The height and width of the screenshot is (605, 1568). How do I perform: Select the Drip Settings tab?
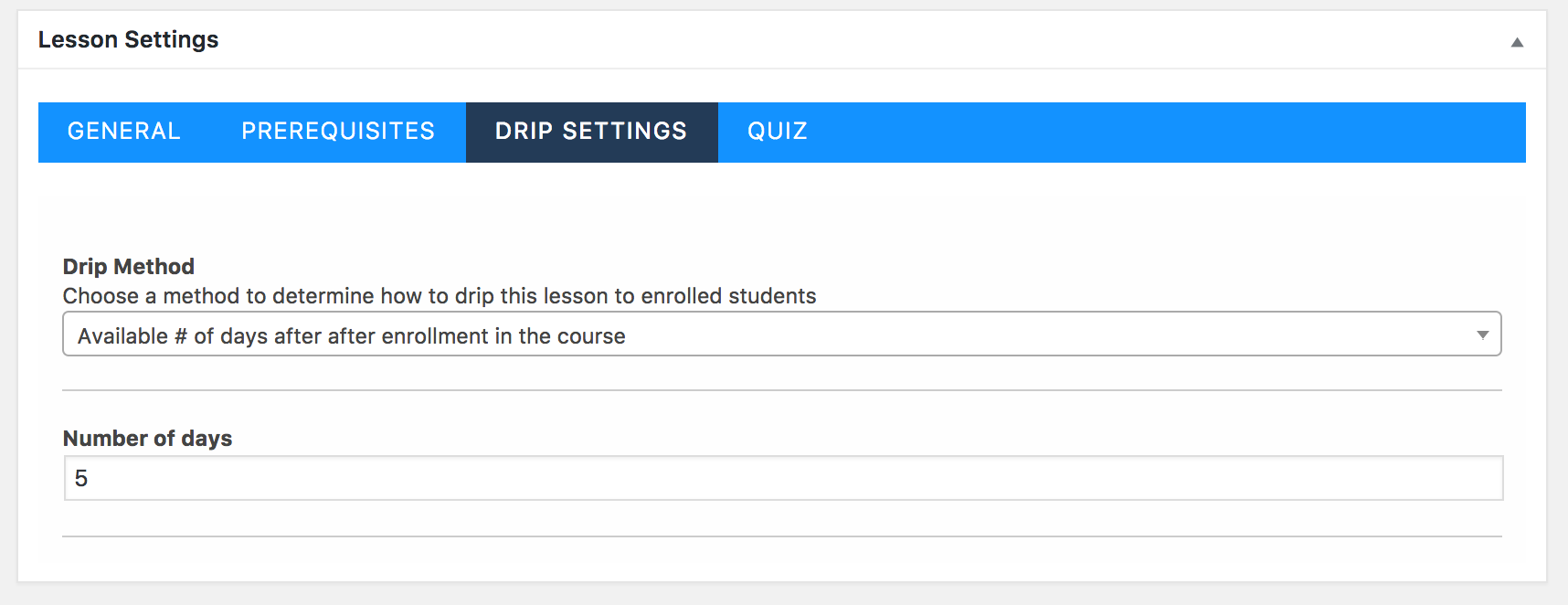coord(591,132)
